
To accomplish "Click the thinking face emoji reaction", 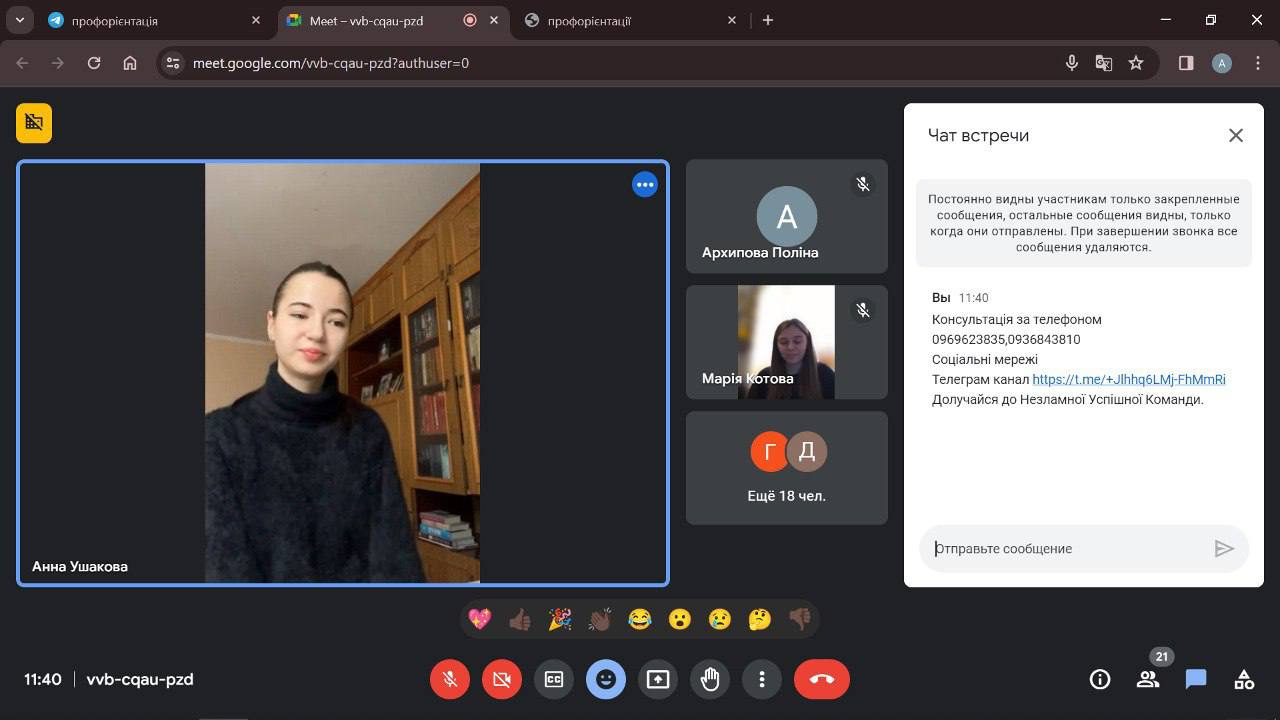I will pos(760,619).
